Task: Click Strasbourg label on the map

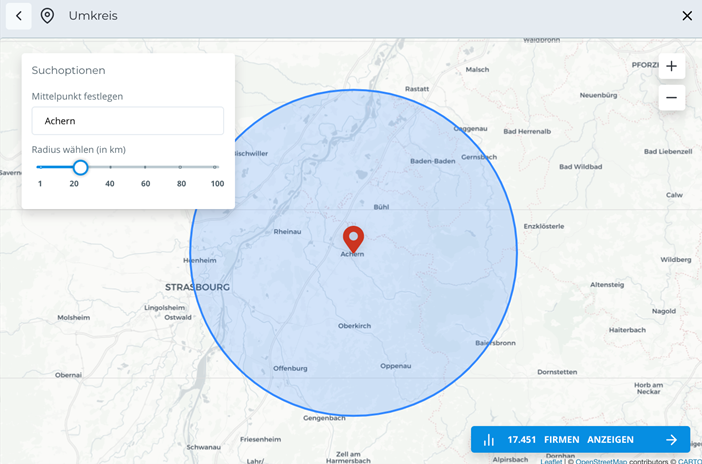Action: coord(197,287)
